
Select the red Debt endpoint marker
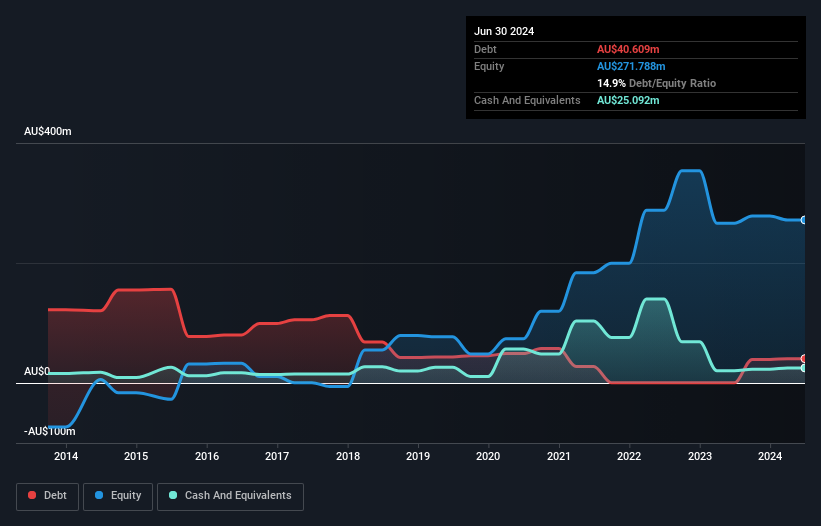[x=804, y=359]
